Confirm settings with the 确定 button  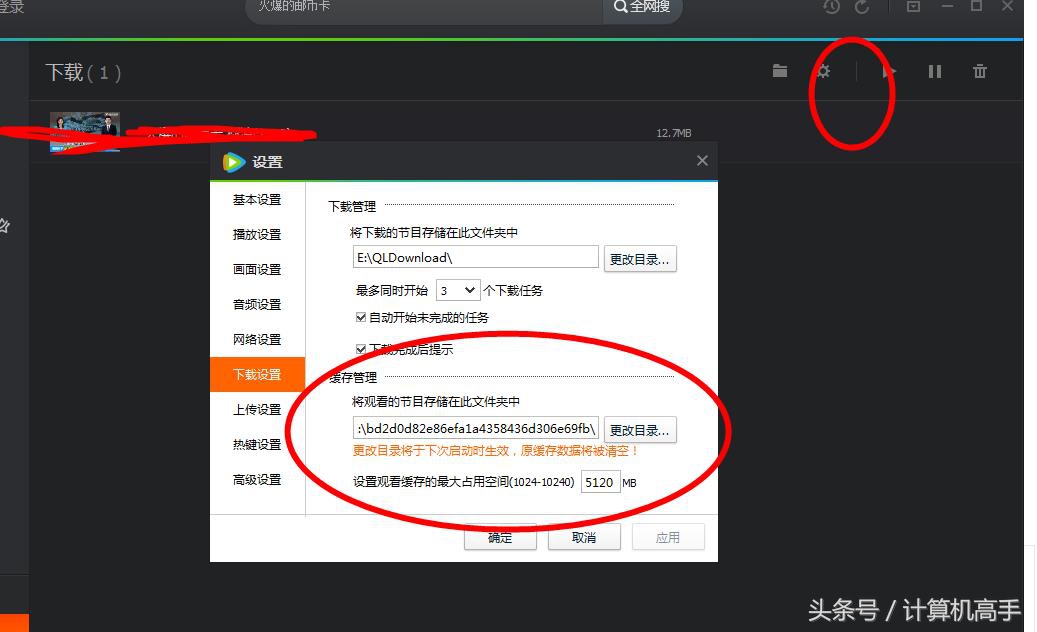500,537
